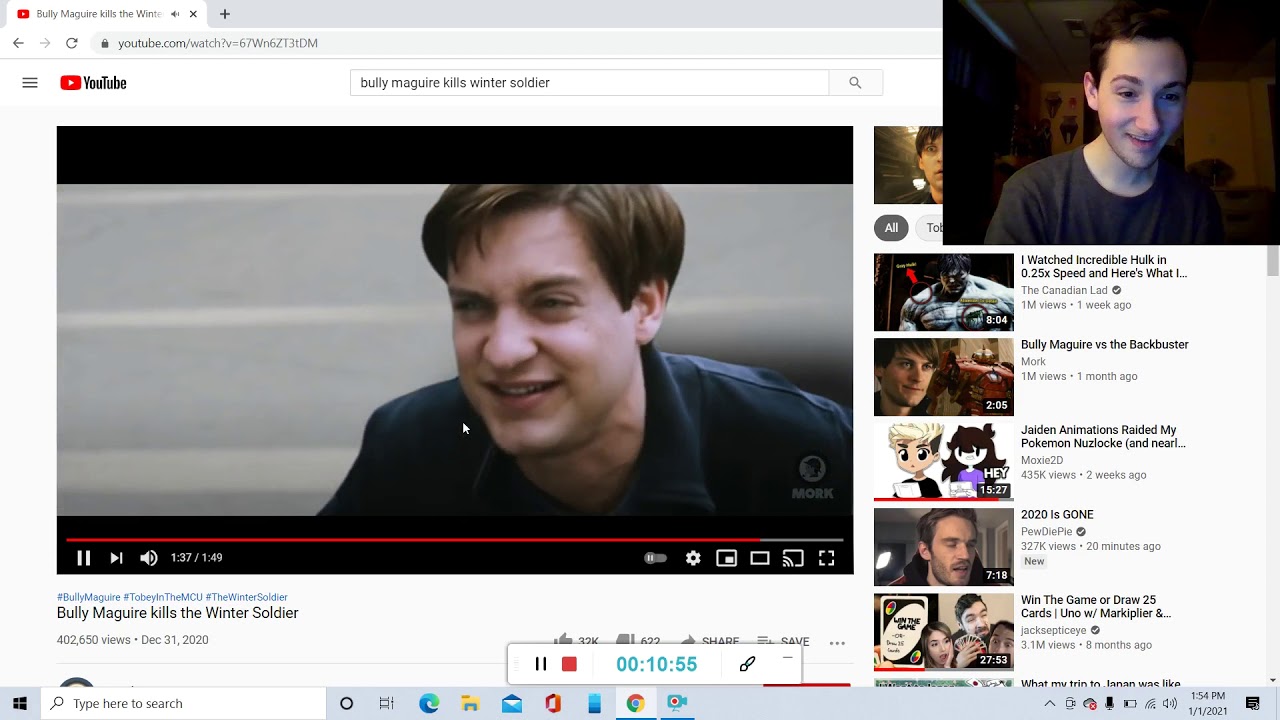
Task: Pause the screen recording
Action: 541,664
